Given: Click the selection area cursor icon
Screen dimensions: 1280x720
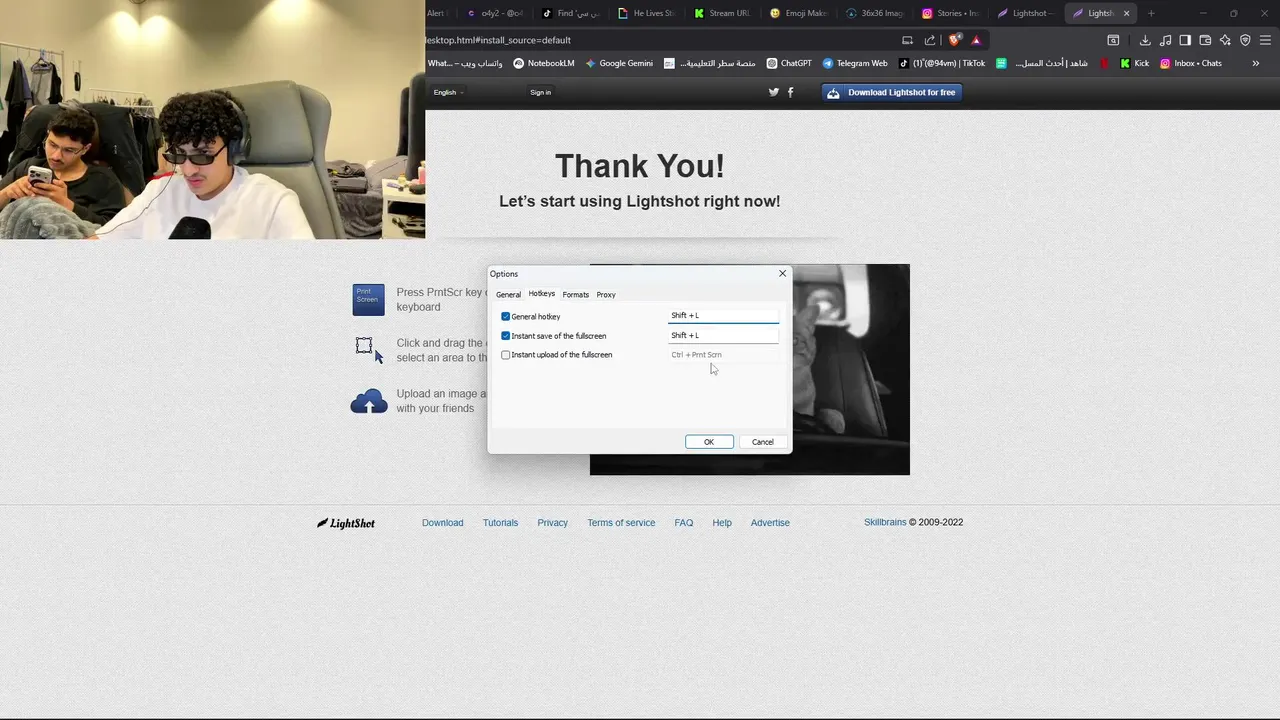Looking at the screenshot, I should pyautogui.click(x=368, y=349).
